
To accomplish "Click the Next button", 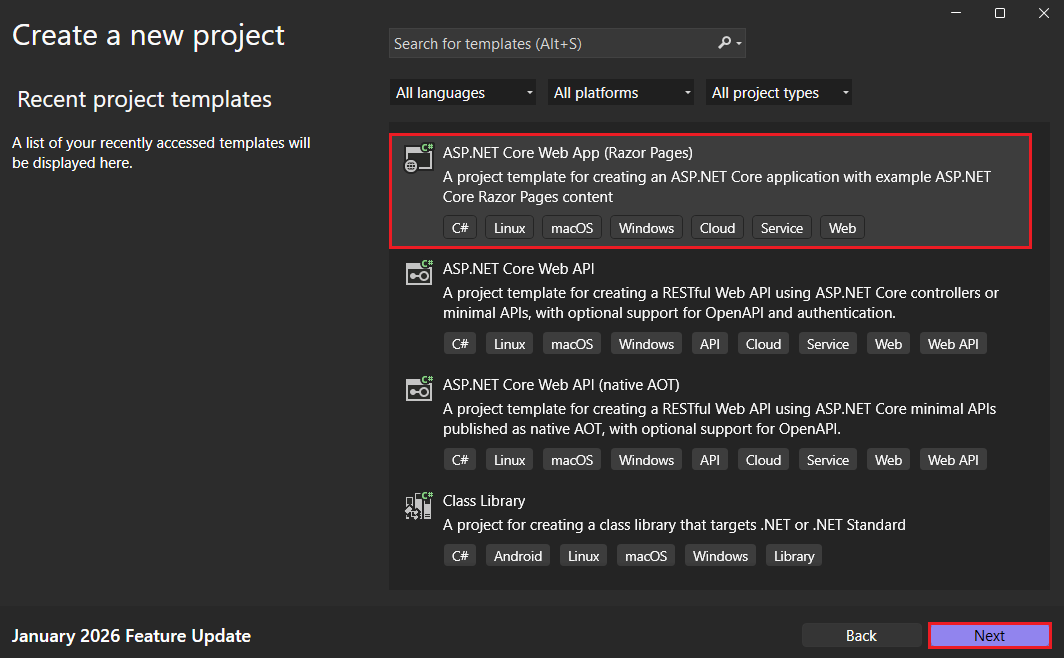I will point(989,635).
